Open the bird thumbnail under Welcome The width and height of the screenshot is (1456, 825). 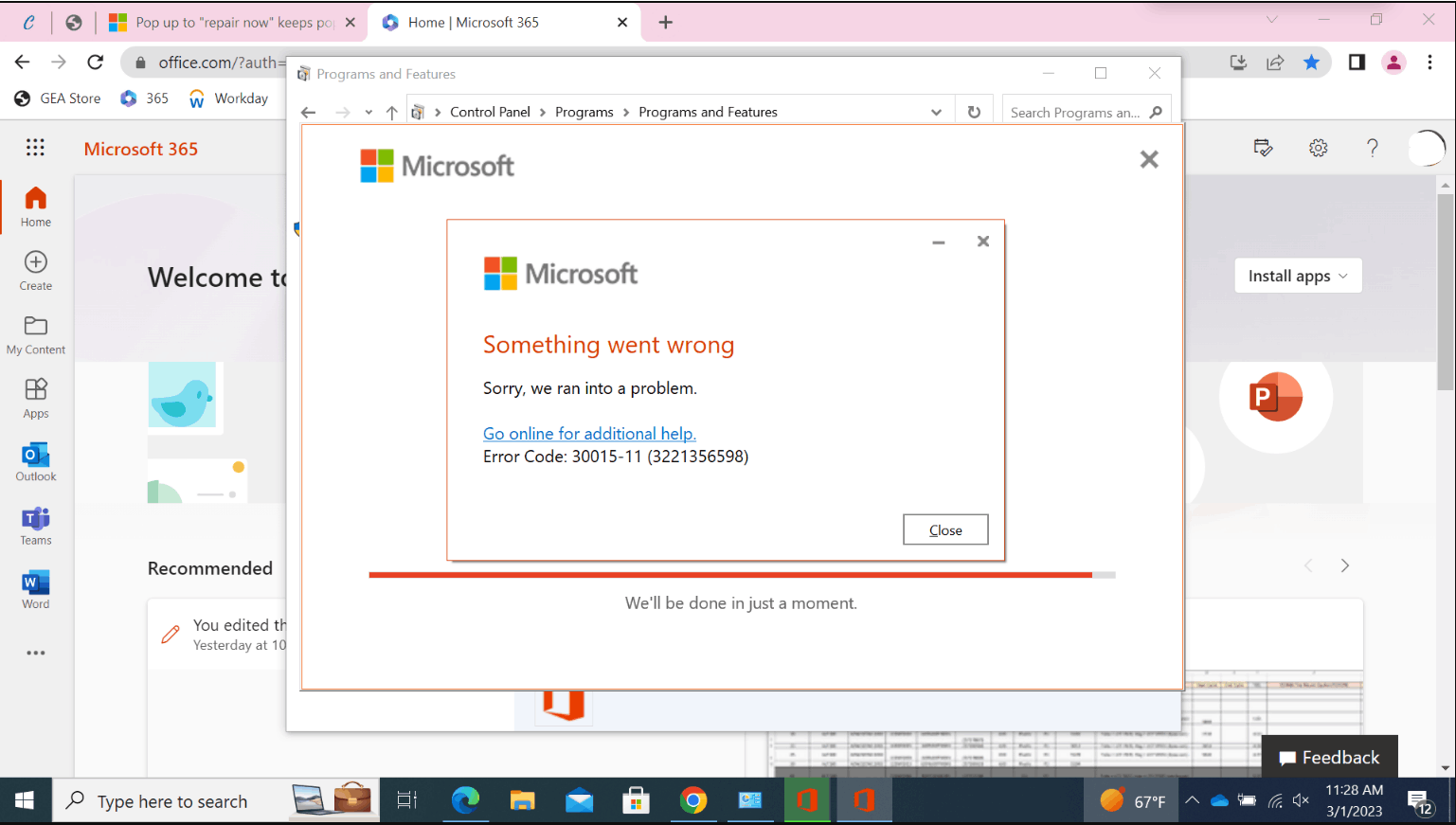(x=182, y=395)
